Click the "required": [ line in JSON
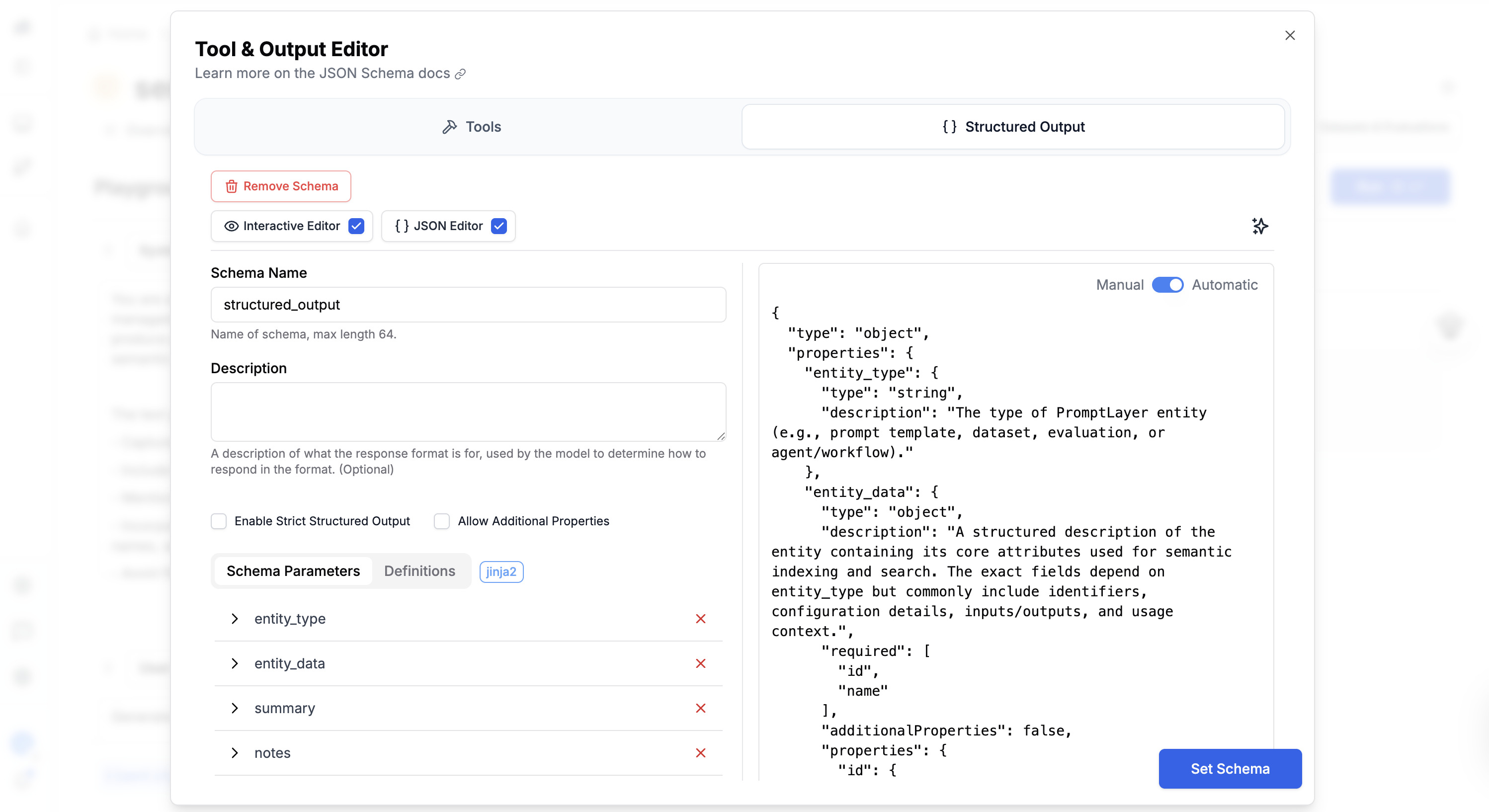The width and height of the screenshot is (1489, 812). click(875, 651)
